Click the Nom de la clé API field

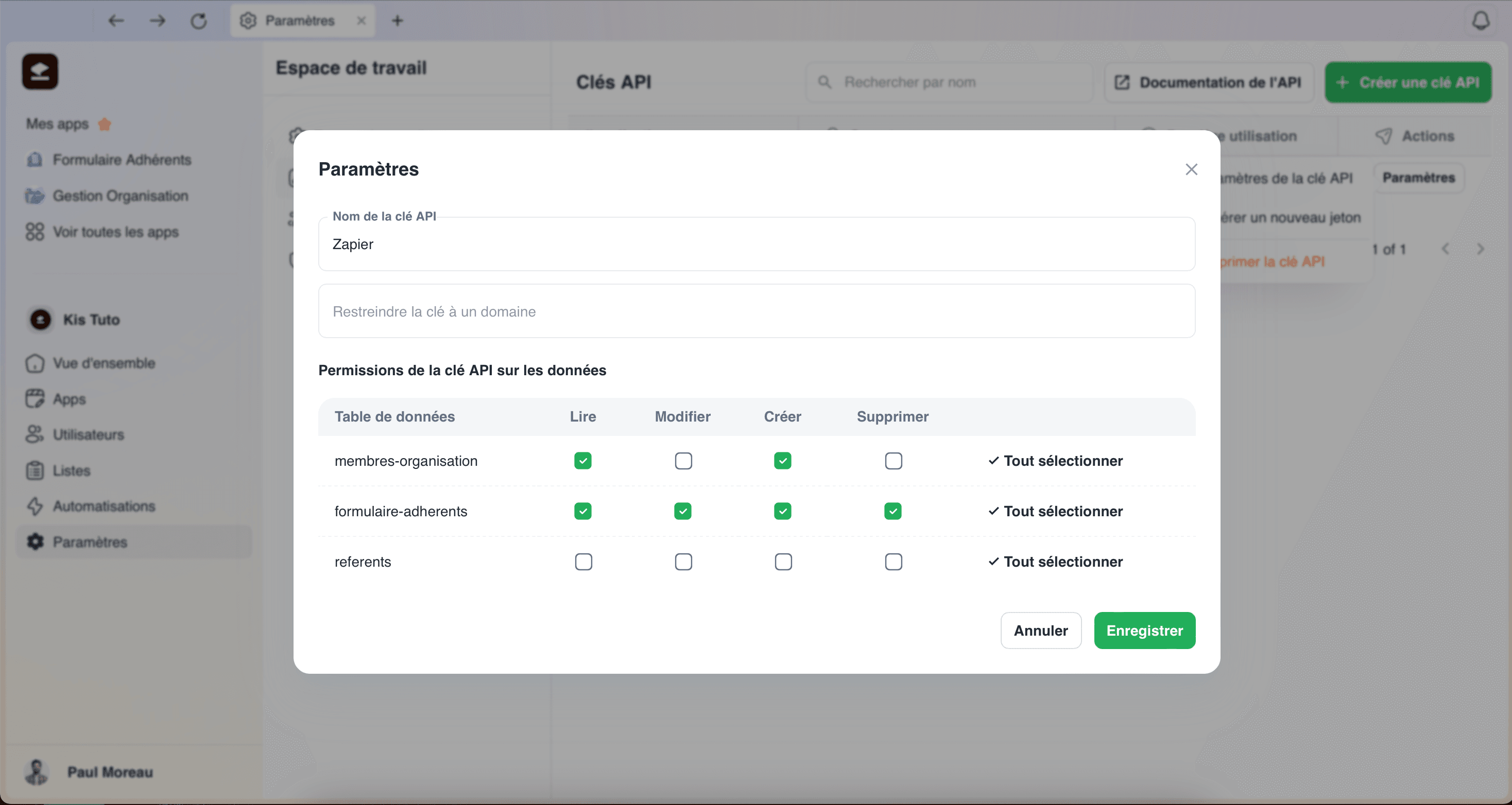point(757,244)
